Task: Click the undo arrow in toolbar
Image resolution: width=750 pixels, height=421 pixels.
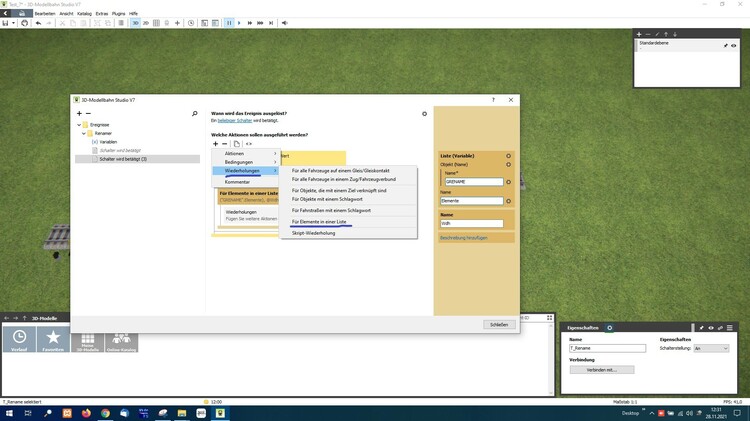Action: click(x=38, y=23)
